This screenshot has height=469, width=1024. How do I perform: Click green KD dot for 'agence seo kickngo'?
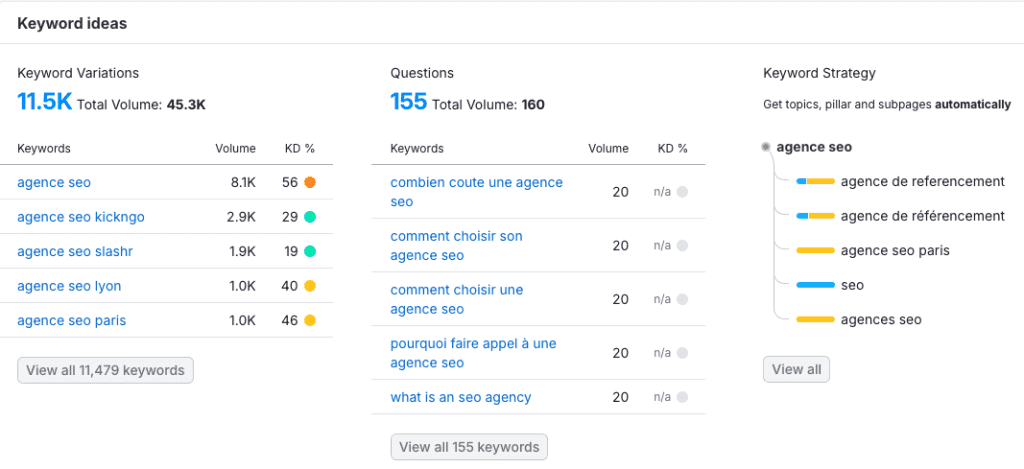pyautogui.click(x=310, y=217)
